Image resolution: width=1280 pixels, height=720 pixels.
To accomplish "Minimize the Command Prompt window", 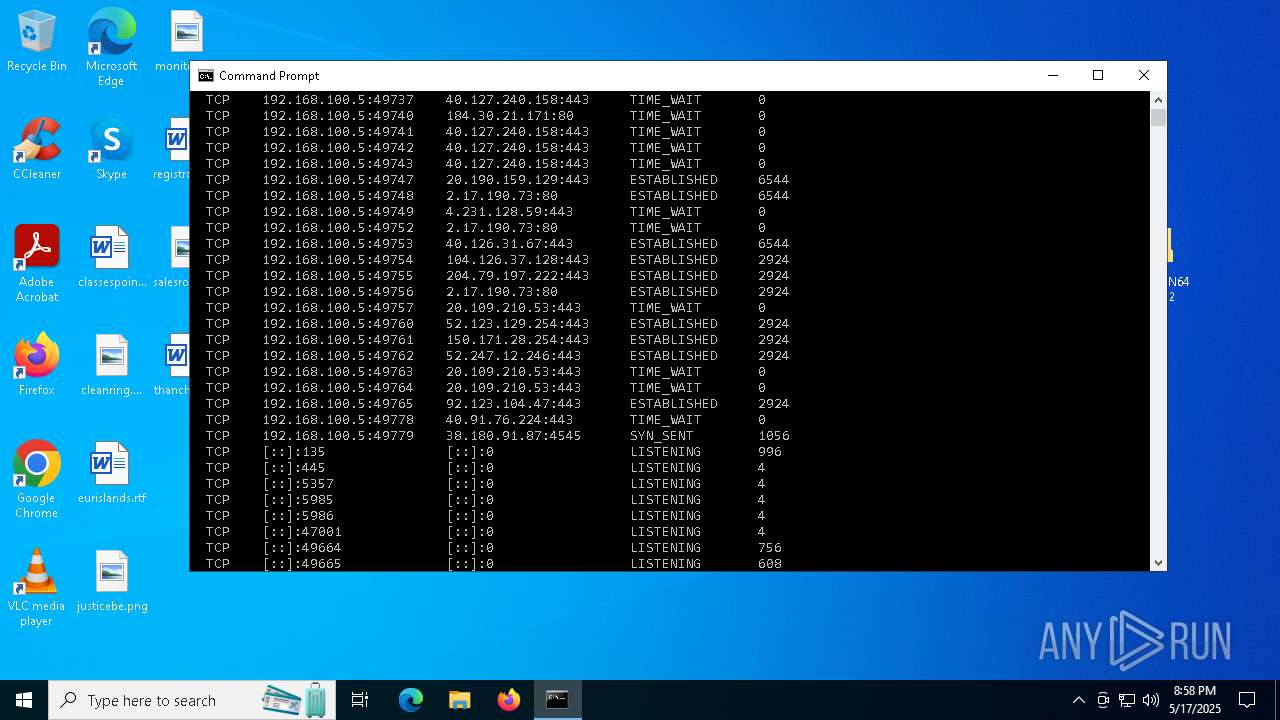I will tap(1052, 76).
